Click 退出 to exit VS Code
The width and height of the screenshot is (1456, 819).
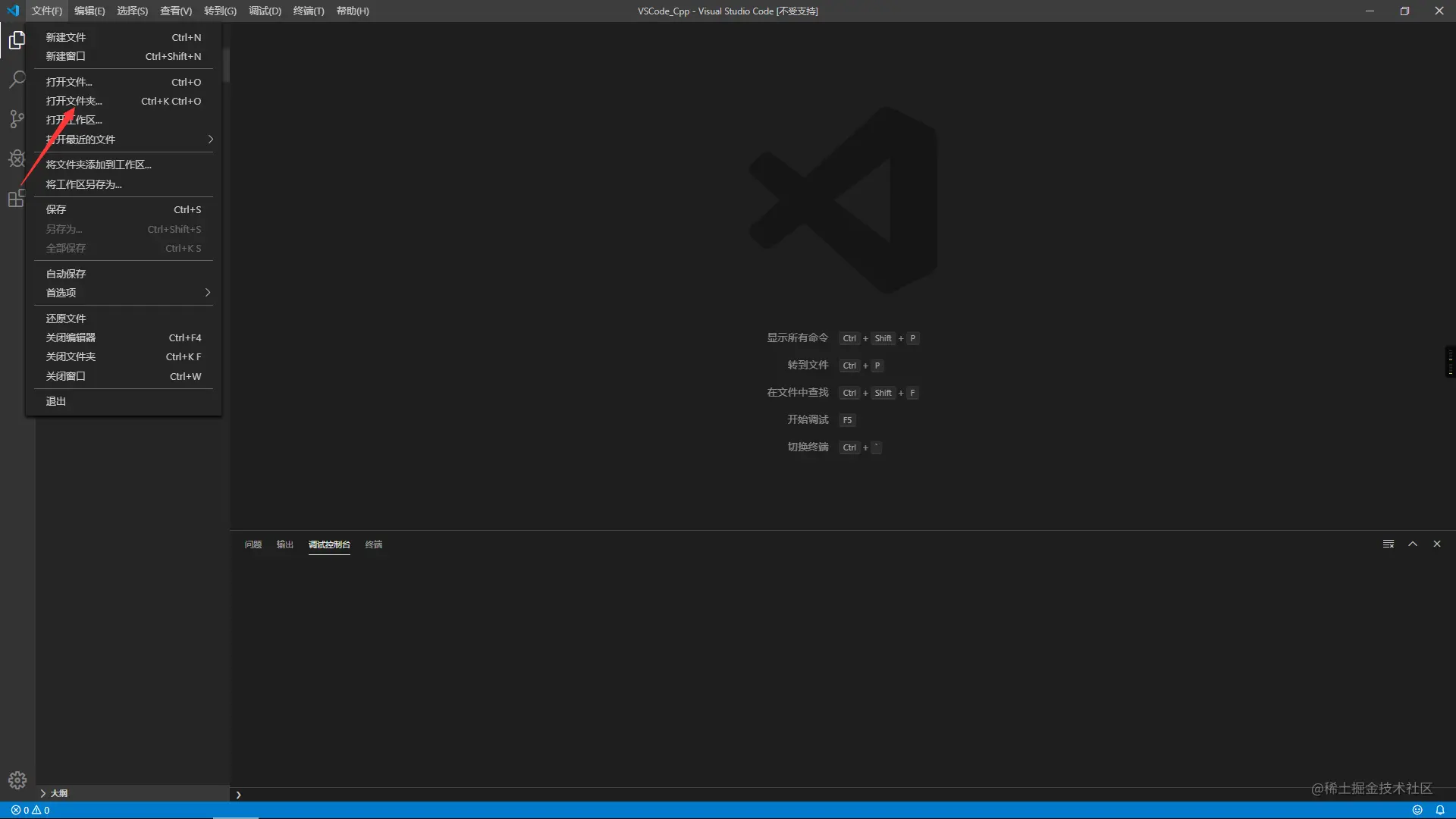pyautogui.click(x=124, y=401)
